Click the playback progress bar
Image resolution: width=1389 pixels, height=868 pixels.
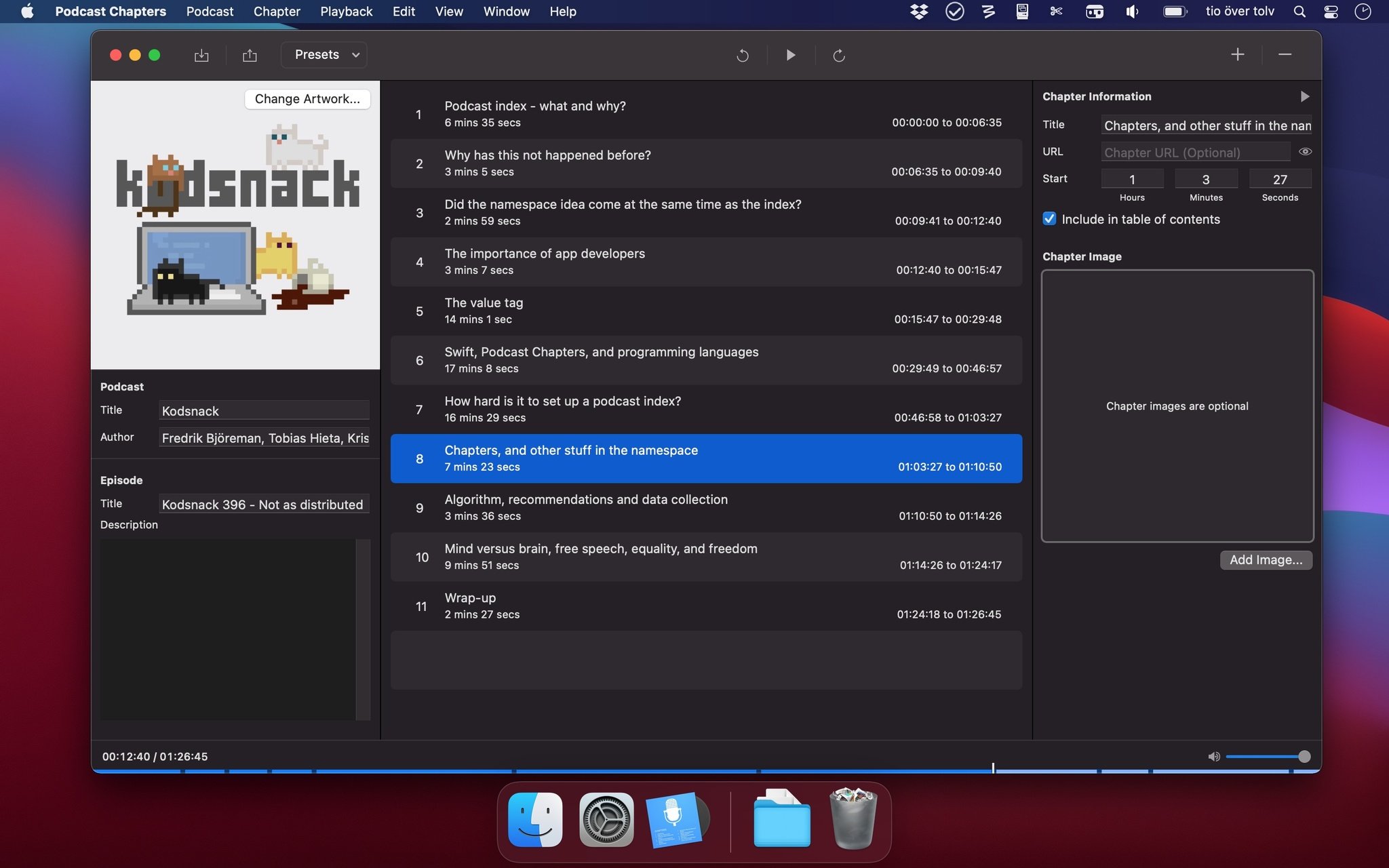tap(706, 770)
